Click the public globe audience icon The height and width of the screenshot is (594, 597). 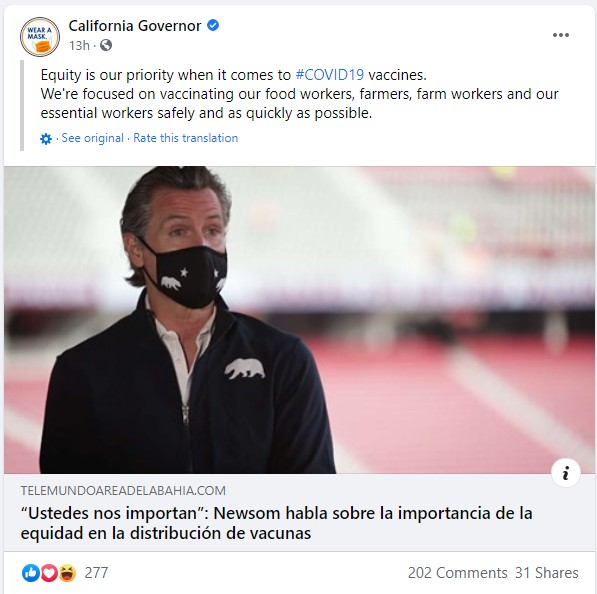coord(106,45)
